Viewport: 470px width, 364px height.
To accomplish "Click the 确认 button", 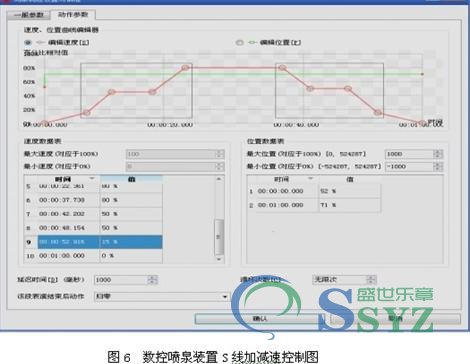I will pyautogui.click(x=260, y=319).
